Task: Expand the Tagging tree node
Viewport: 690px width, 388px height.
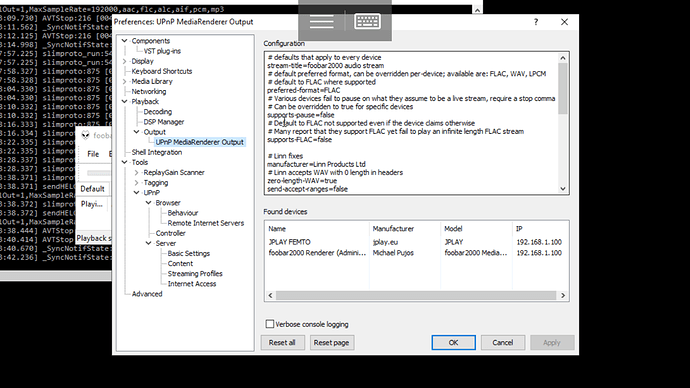Action: 136,183
